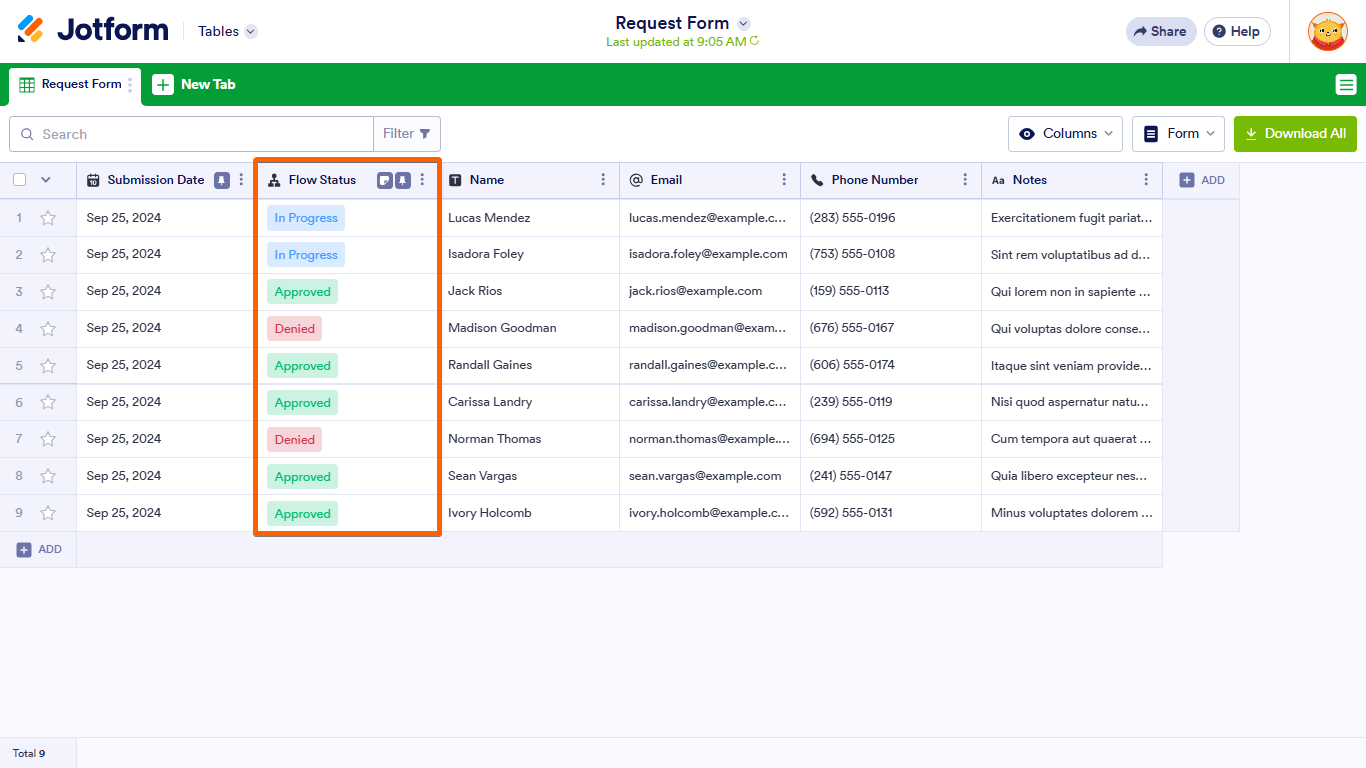Screen dimensions: 1366x768
Task: Click the Submission Date column header label
Action: (x=156, y=180)
